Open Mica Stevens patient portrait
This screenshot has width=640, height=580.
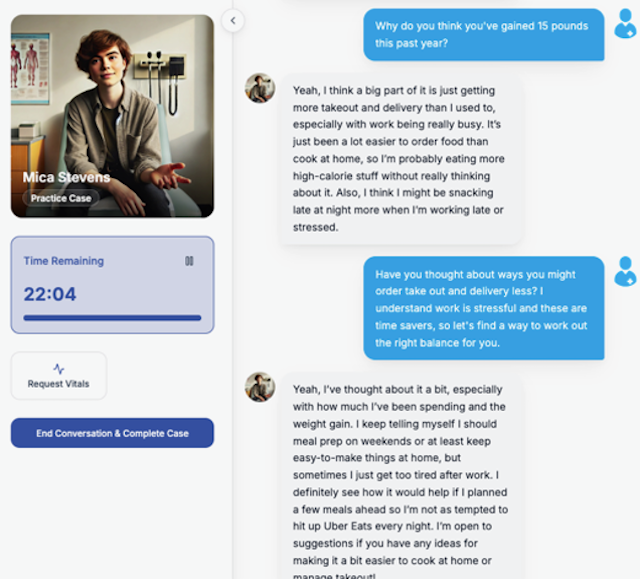pos(112,116)
